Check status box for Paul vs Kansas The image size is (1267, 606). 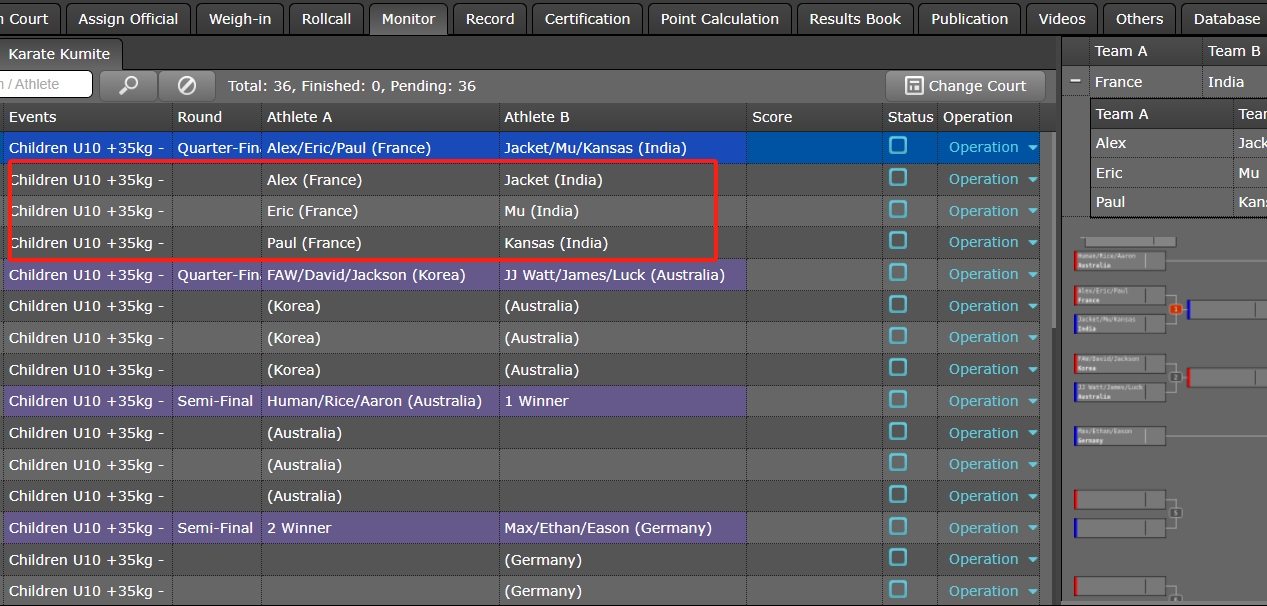click(x=898, y=241)
